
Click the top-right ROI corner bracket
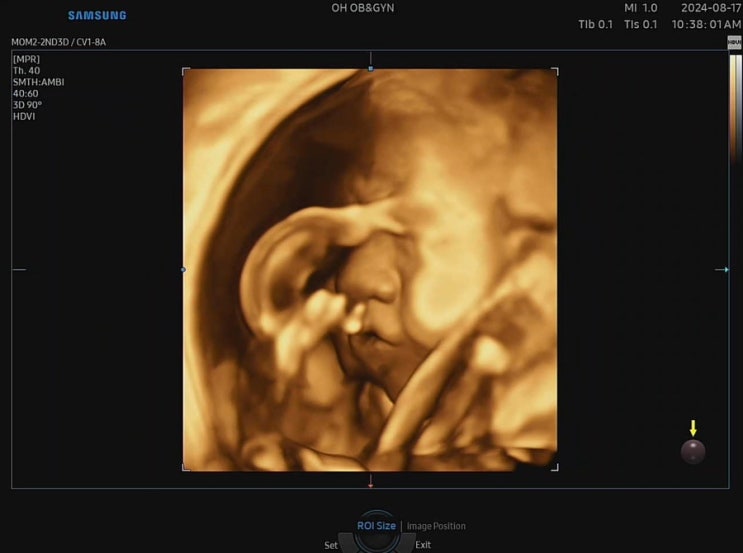(554, 71)
